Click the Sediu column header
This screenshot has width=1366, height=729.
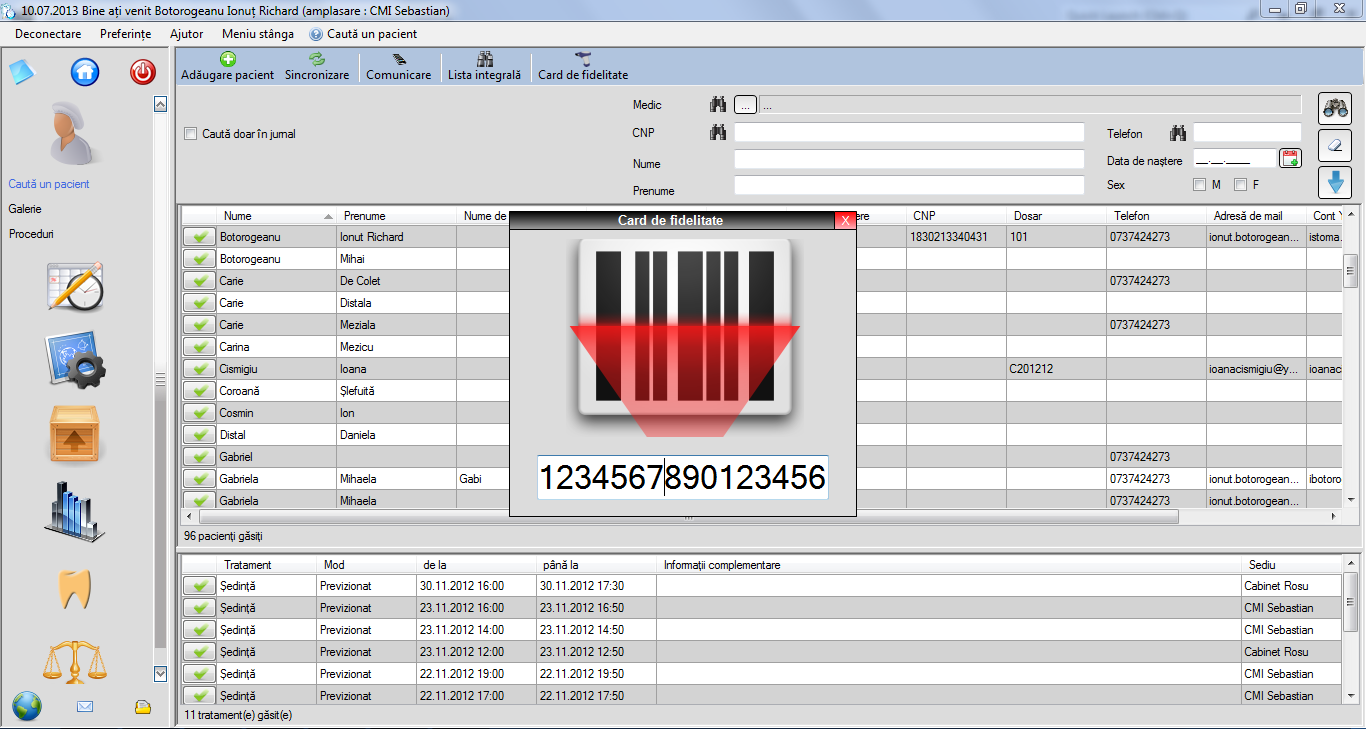(x=1291, y=565)
